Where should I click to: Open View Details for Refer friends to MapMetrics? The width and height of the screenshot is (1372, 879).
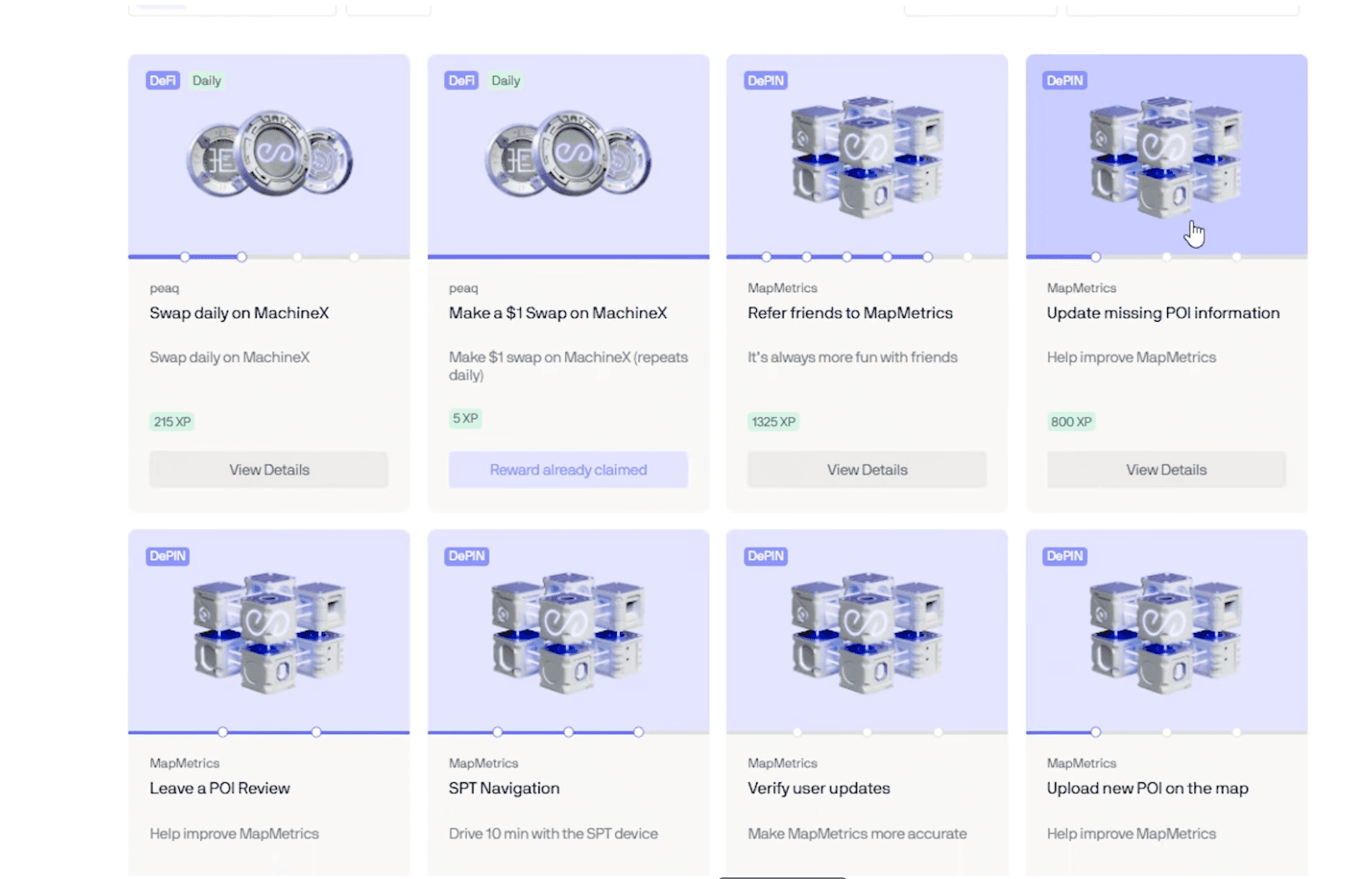click(x=867, y=470)
